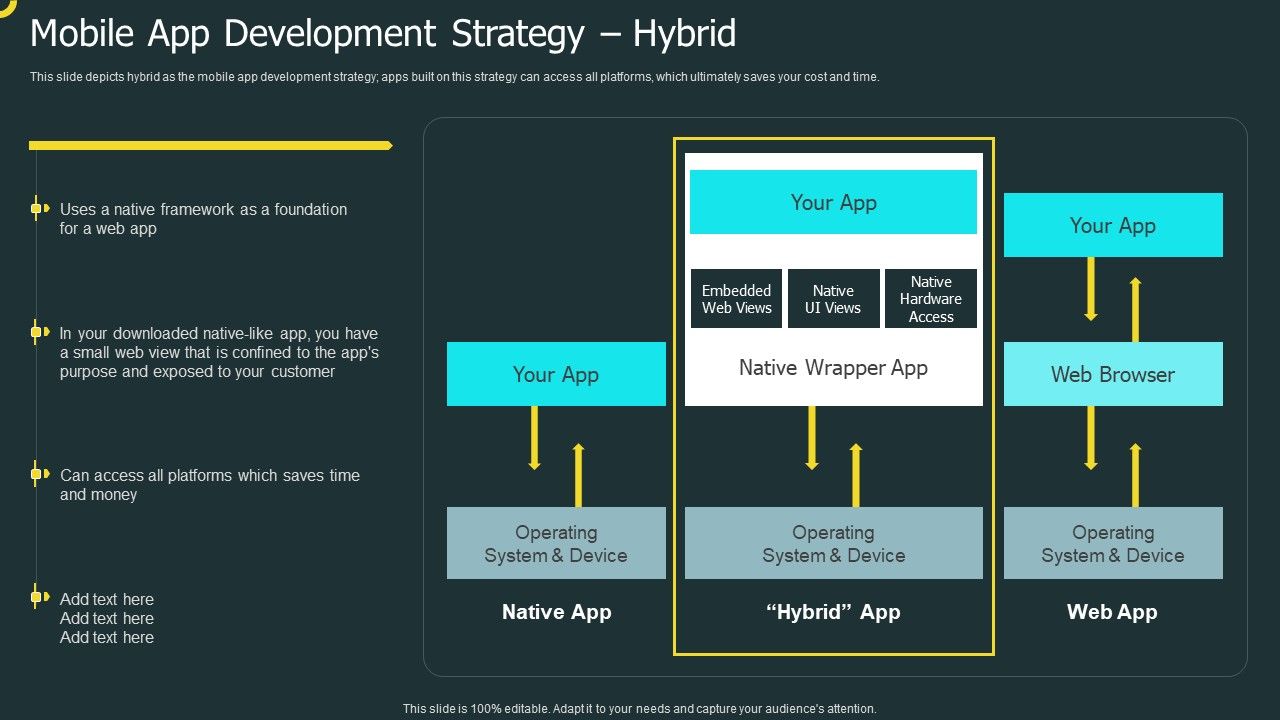Expand the Native Wrapper App white panel
This screenshot has height=720, width=1280.
[x=834, y=368]
